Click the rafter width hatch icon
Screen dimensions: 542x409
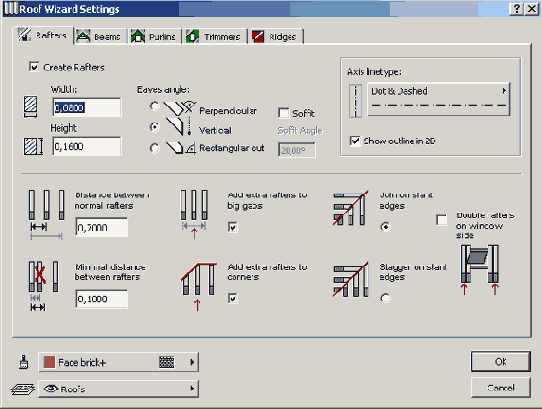pos(30,107)
